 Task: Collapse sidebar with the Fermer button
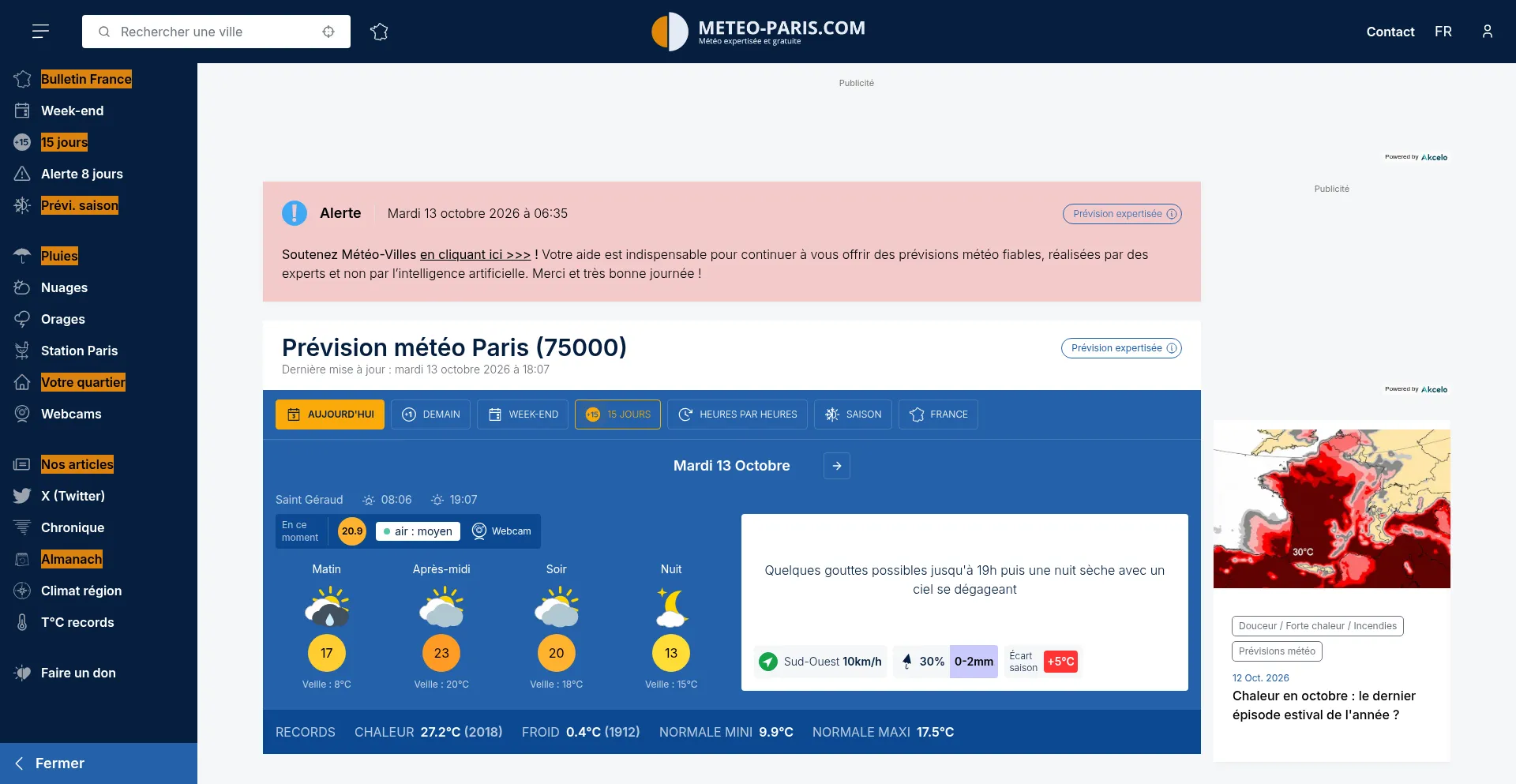point(99,763)
